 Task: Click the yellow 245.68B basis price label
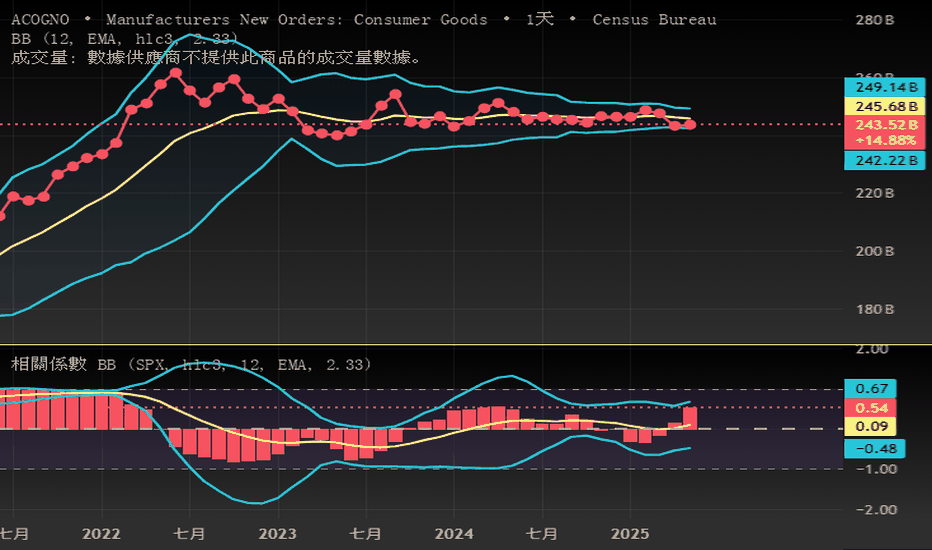pyautogui.click(x=884, y=106)
